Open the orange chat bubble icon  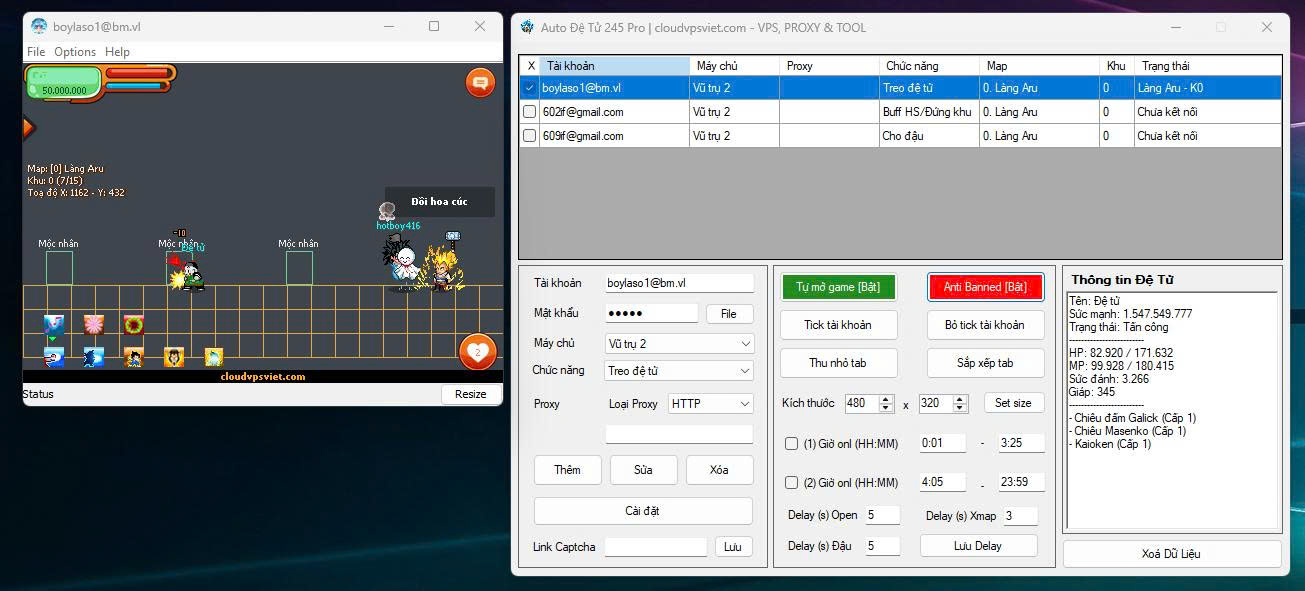pos(480,83)
